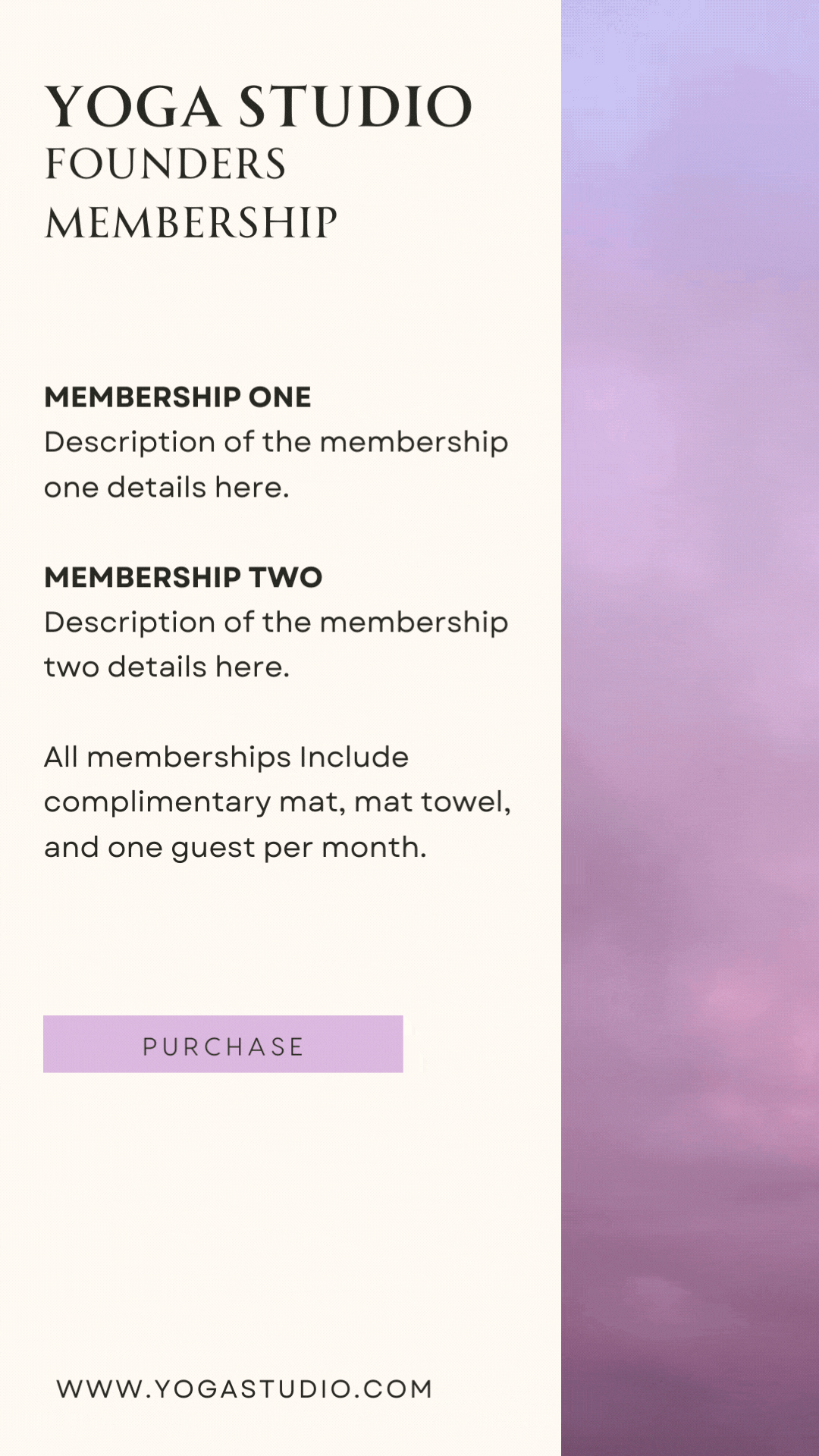Viewport: 819px width, 1456px height.
Task: Select the large serif MEMBERSHIP subtitle line
Action: tap(190, 223)
